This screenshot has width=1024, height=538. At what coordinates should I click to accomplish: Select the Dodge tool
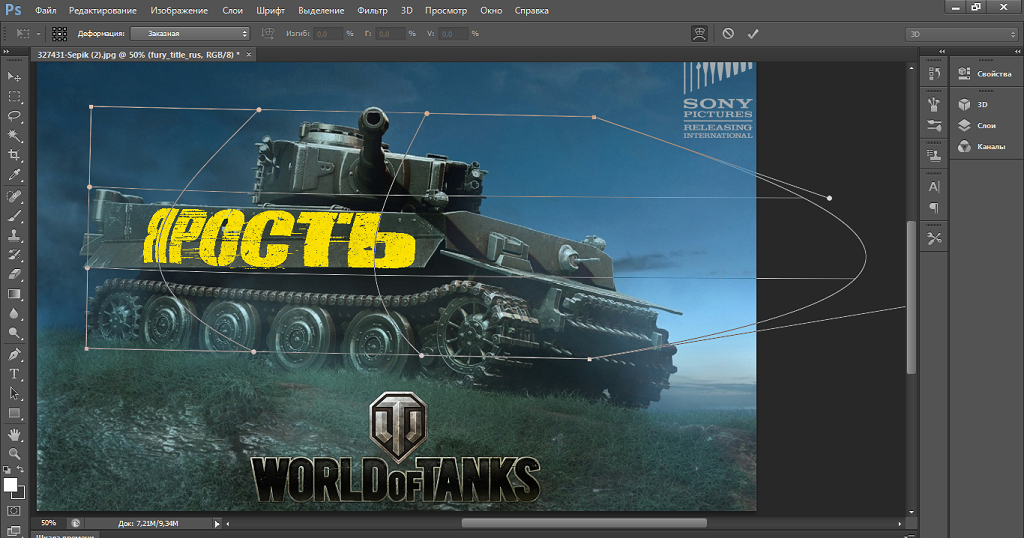[x=14, y=333]
